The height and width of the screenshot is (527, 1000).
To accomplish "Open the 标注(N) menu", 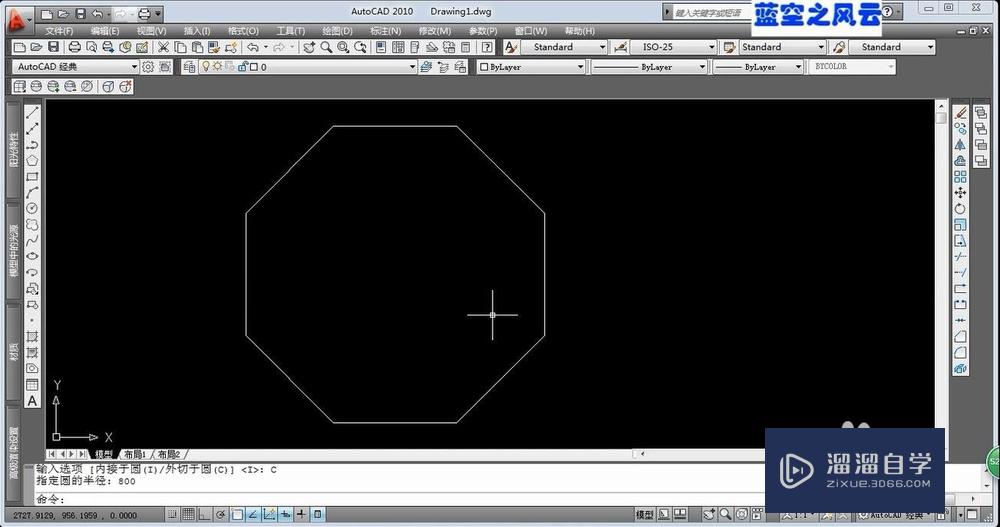I will pyautogui.click(x=385, y=31).
